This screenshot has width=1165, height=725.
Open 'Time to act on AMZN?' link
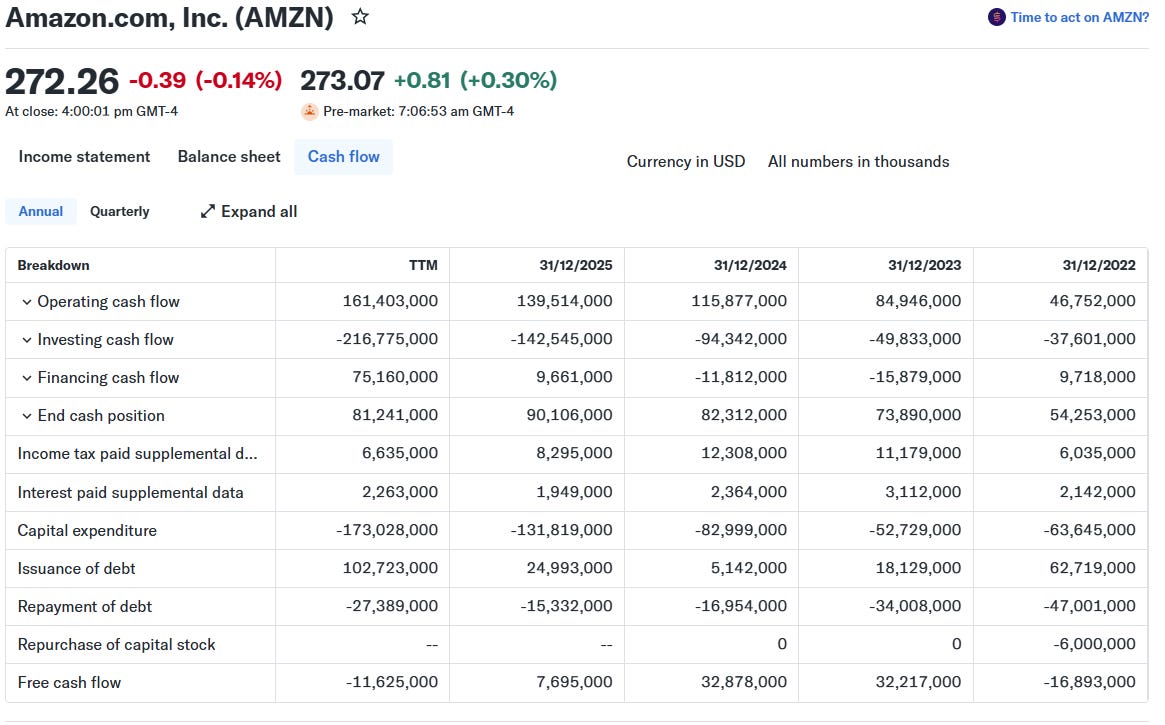tap(1079, 17)
